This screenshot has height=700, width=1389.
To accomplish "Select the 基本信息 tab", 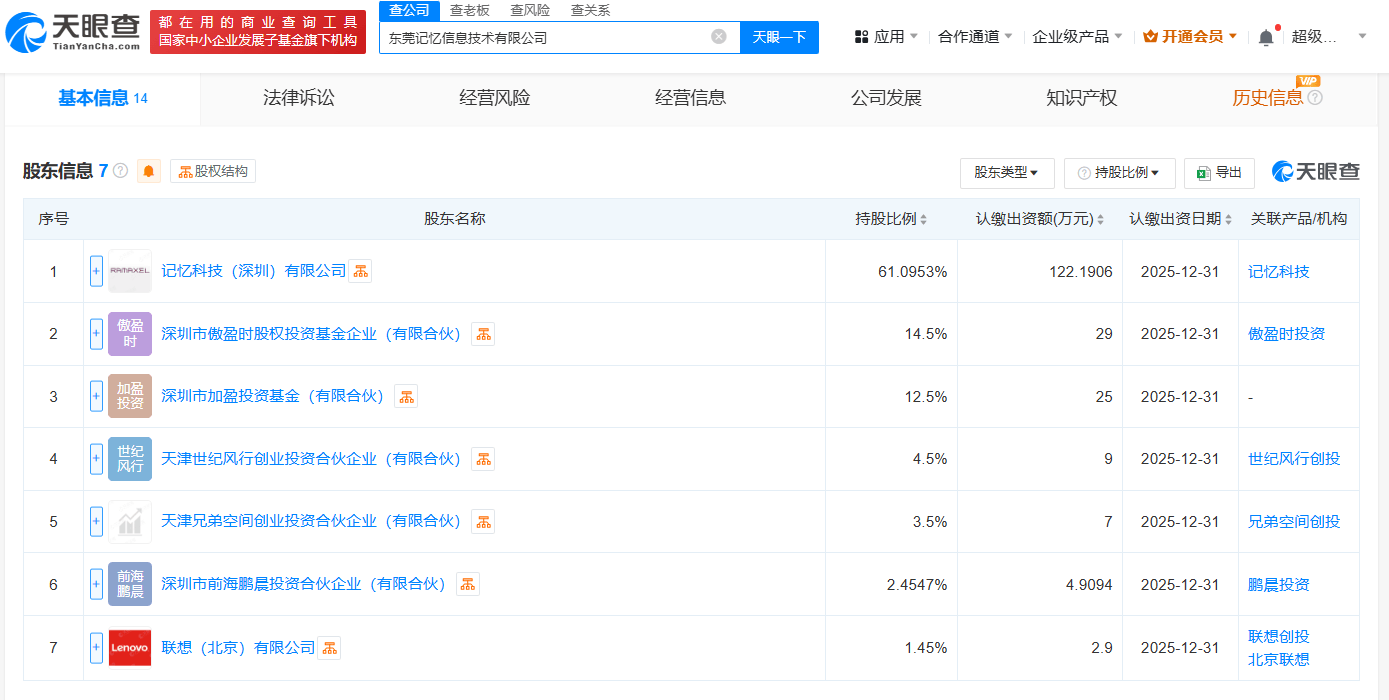I will 103,98.
